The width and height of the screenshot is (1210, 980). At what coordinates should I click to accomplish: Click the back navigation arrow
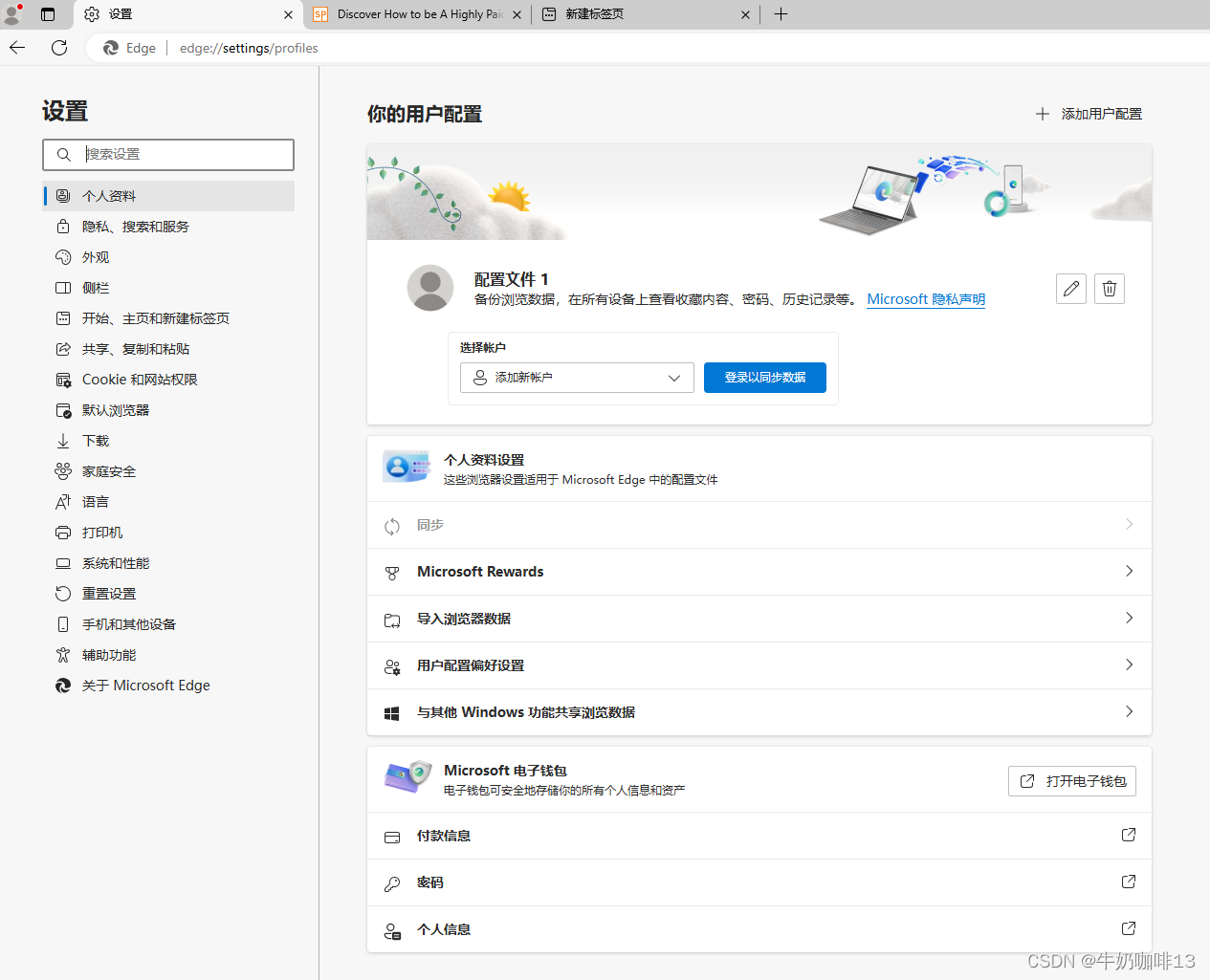tap(17, 48)
